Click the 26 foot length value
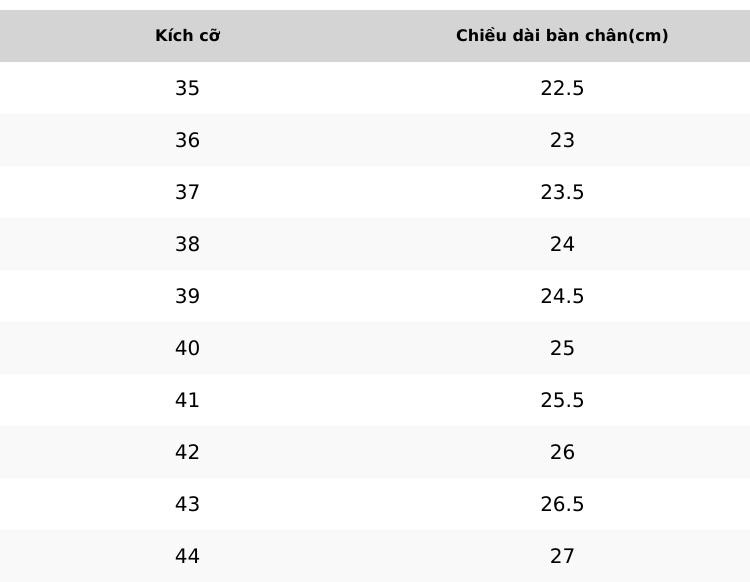The height and width of the screenshot is (582, 750). pos(562,452)
